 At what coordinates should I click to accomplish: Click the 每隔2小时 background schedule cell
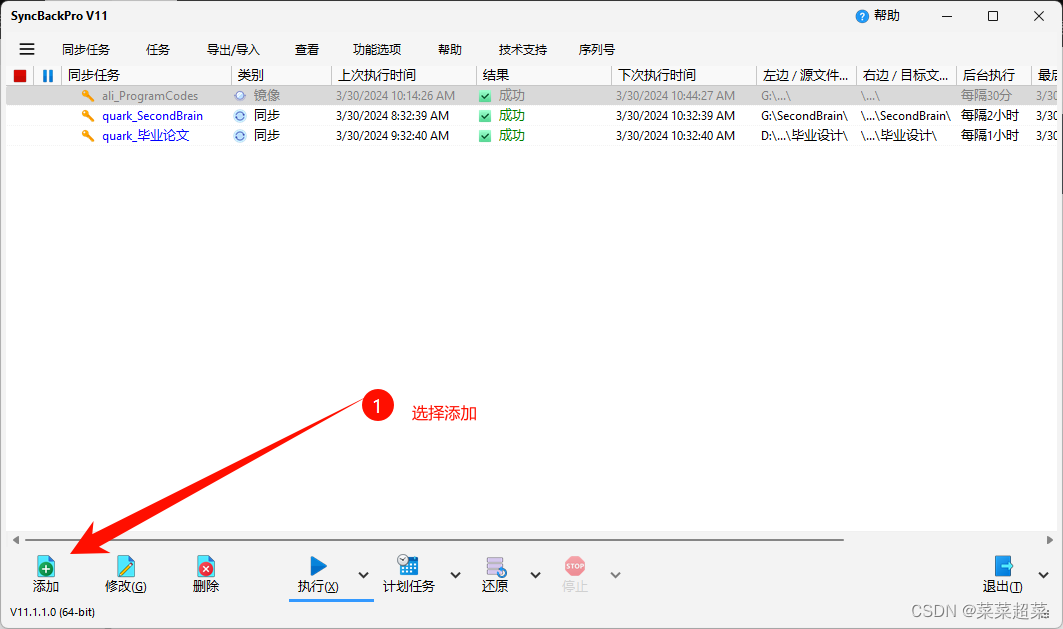(990, 116)
